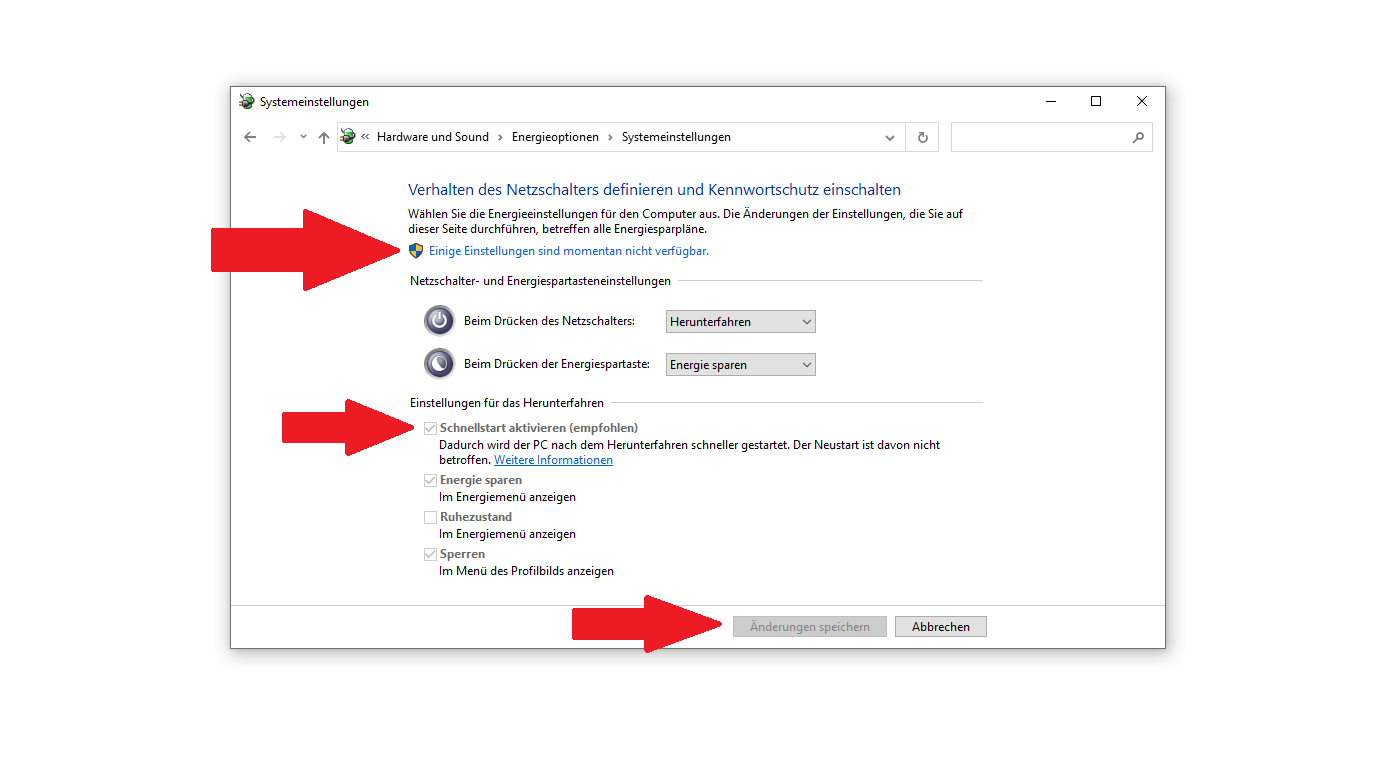Toggle Schnellstart aktivieren checkbox
Image resolution: width=1374 pixels, height=773 pixels.
pyautogui.click(x=430, y=428)
